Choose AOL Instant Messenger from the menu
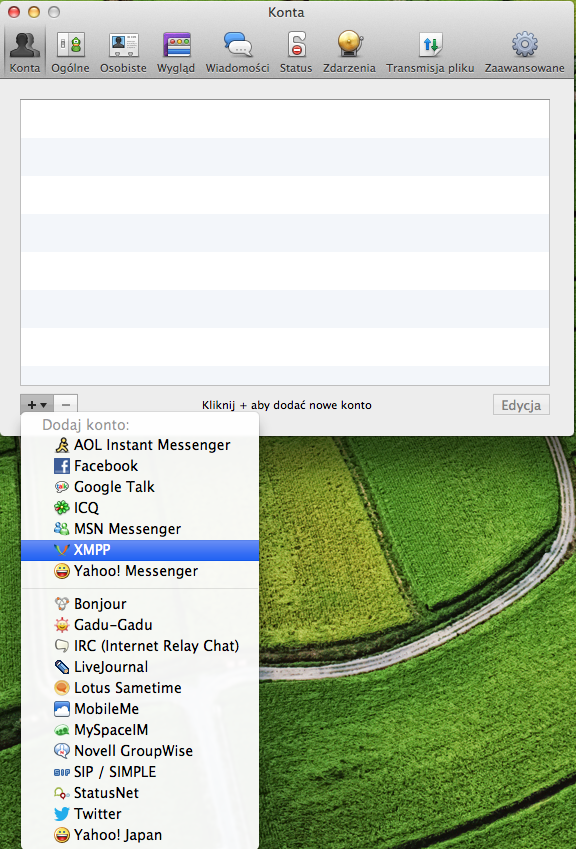The width and height of the screenshot is (576, 849). click(140, 445)
